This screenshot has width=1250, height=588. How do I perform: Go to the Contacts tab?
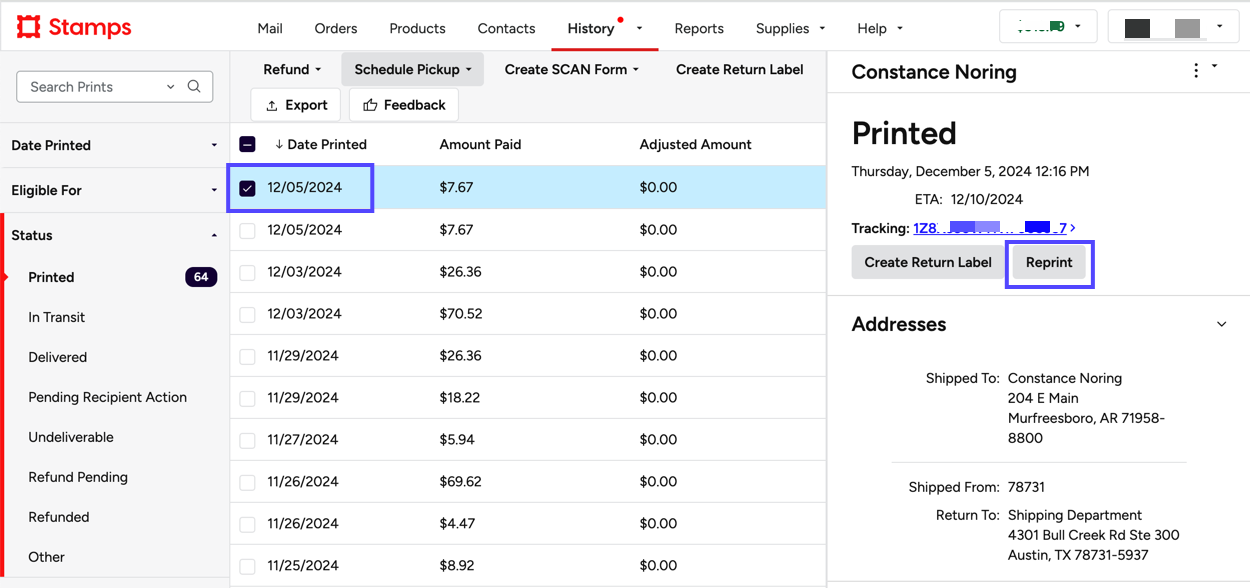click(506, 28)
